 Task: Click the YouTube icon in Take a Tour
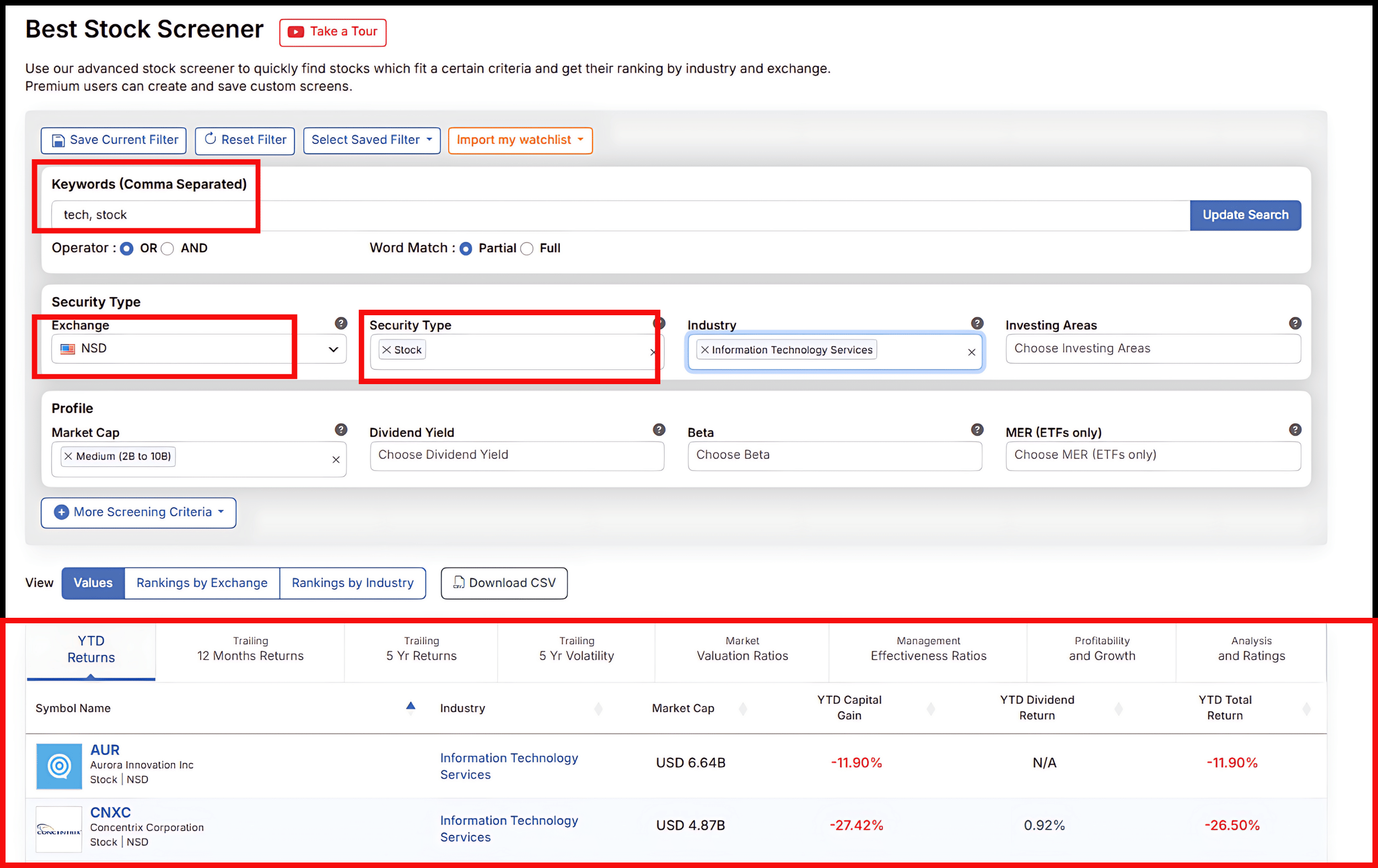coord(295,32)
